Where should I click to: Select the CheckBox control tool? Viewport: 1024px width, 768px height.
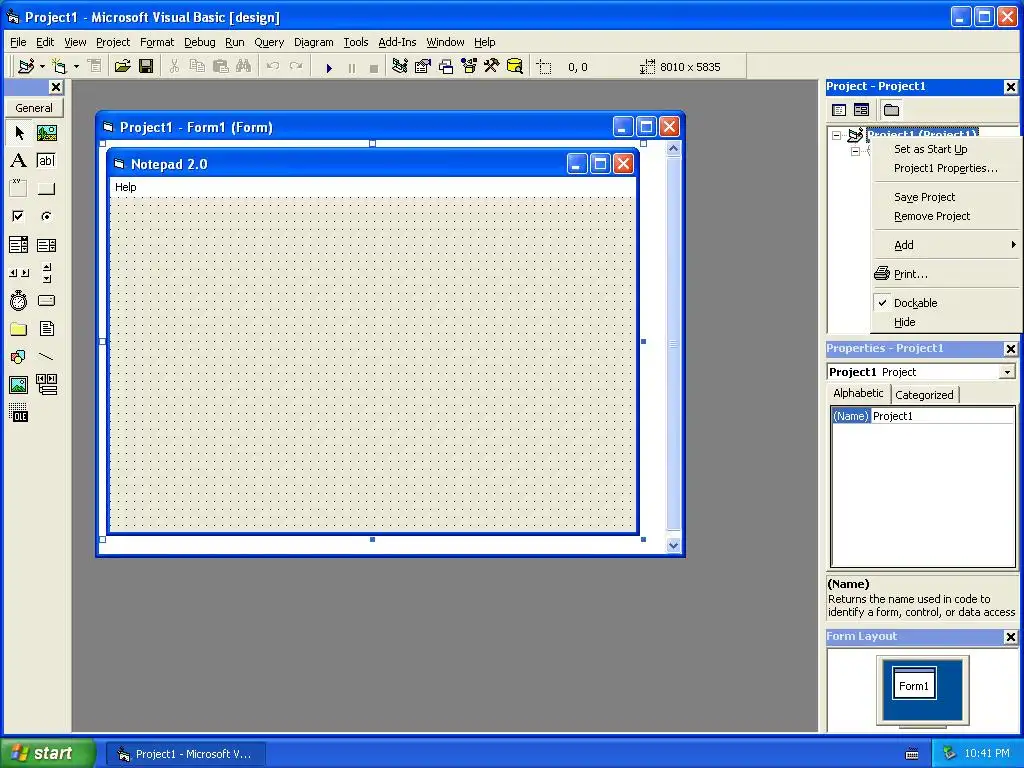tap(19, 216)
